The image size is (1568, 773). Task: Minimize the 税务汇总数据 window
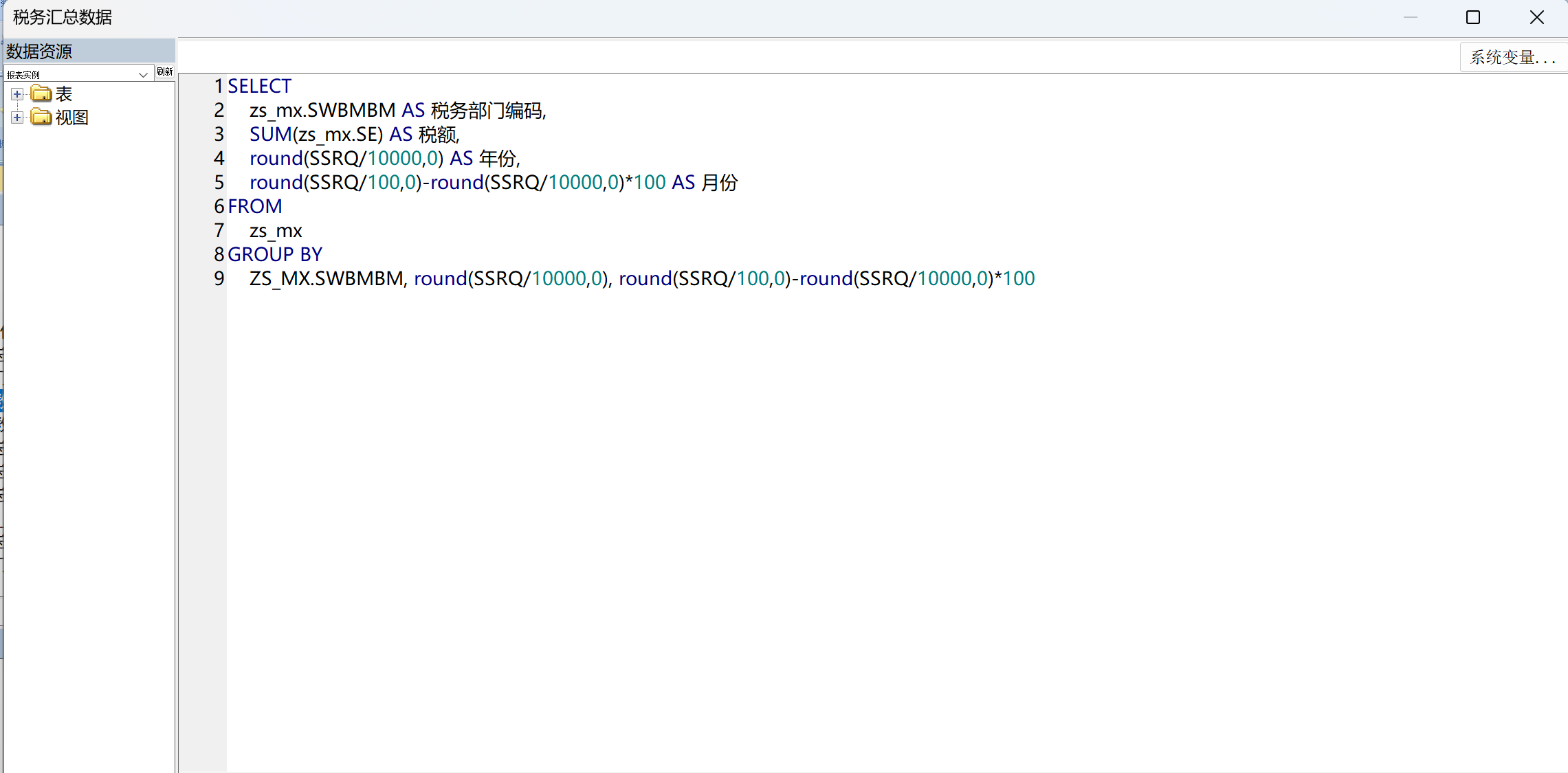click(x=1410, y=17)
